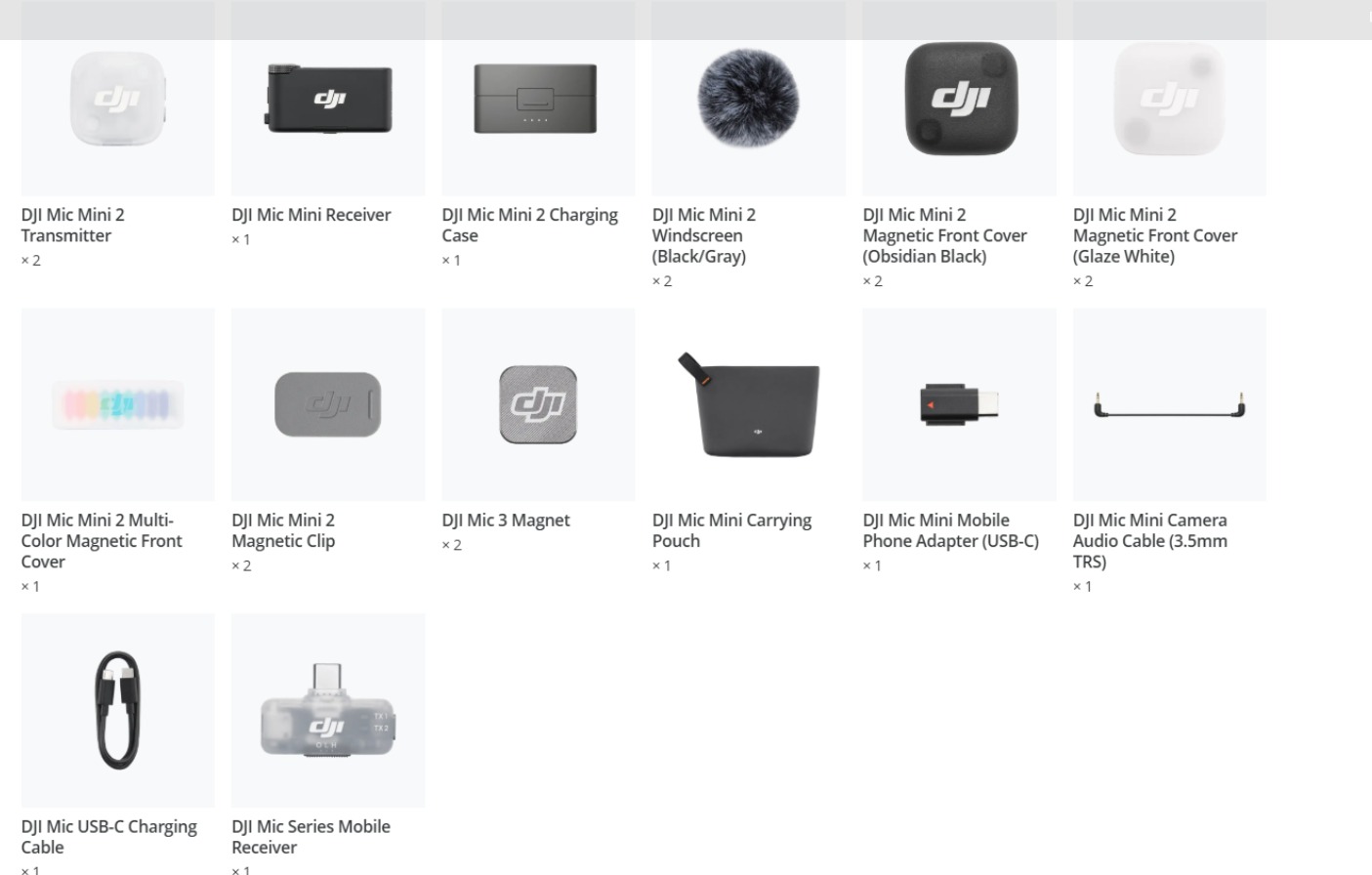Select the DJI Mic 3 Magnet image
Image resolution: width=1372 pixels, height=875 pixels.
(x=538, y=405)
